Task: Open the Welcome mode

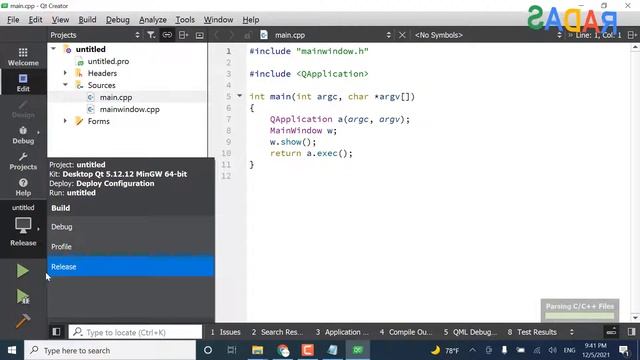Action: [23, 57]
